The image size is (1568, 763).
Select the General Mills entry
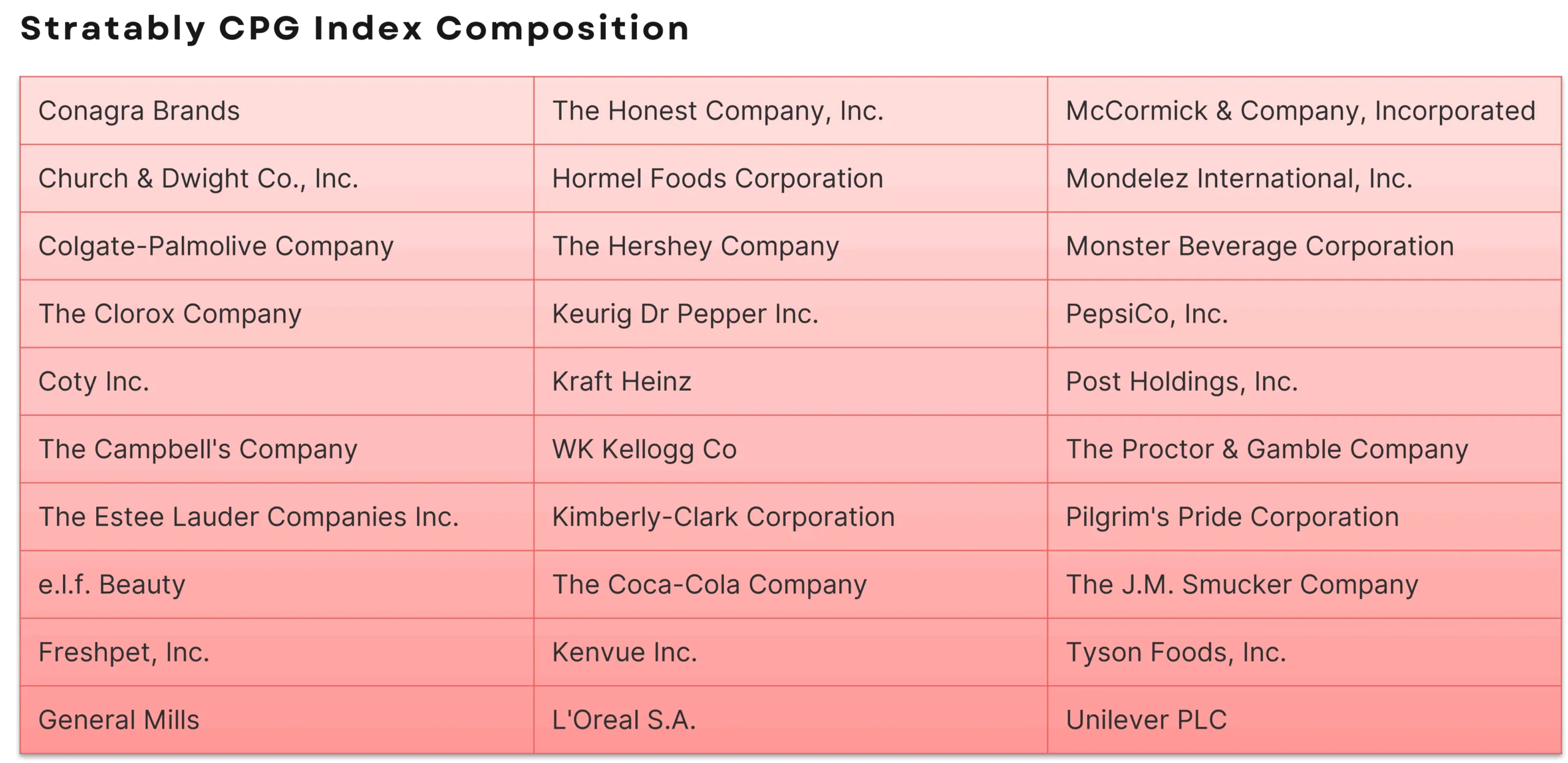tap(119, 720)
